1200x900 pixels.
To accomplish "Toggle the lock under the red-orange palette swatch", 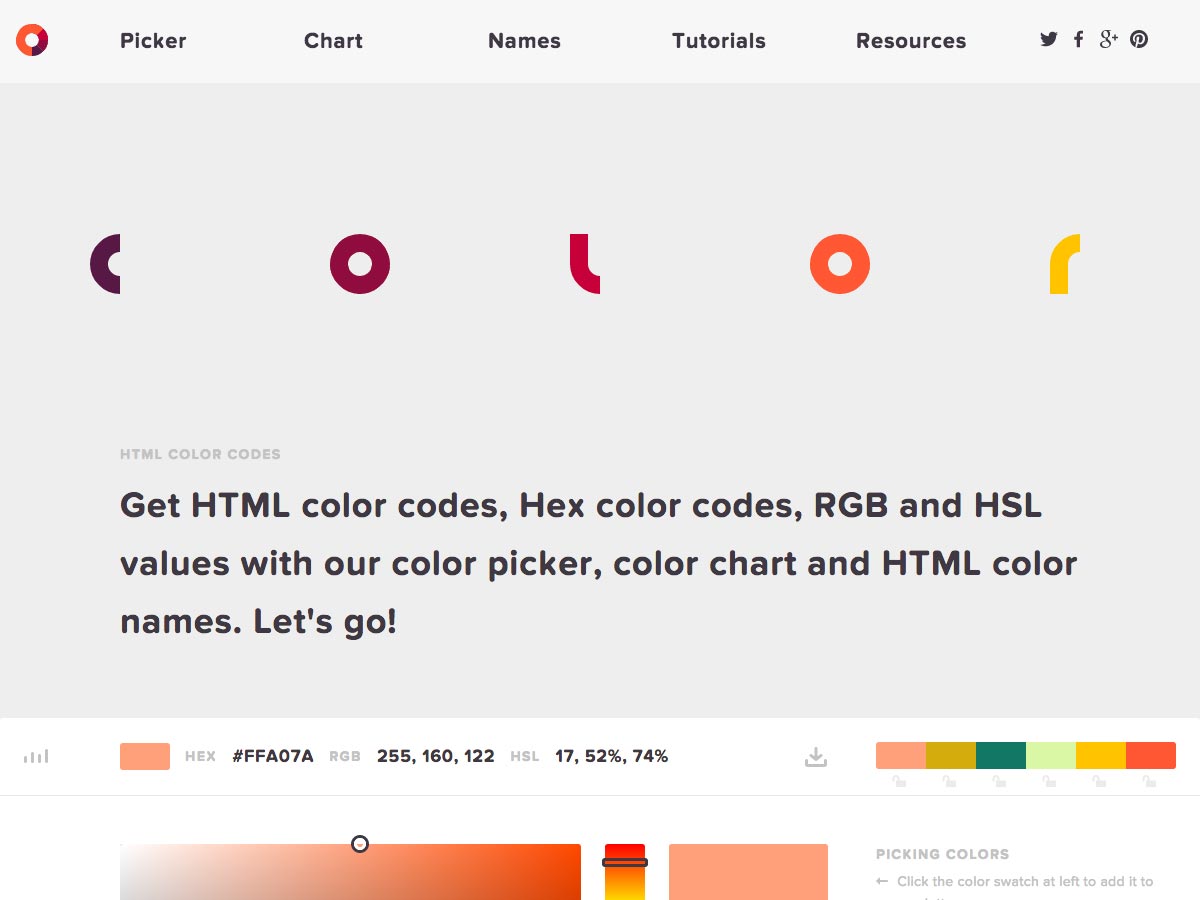I will [x=1150, y=781].
